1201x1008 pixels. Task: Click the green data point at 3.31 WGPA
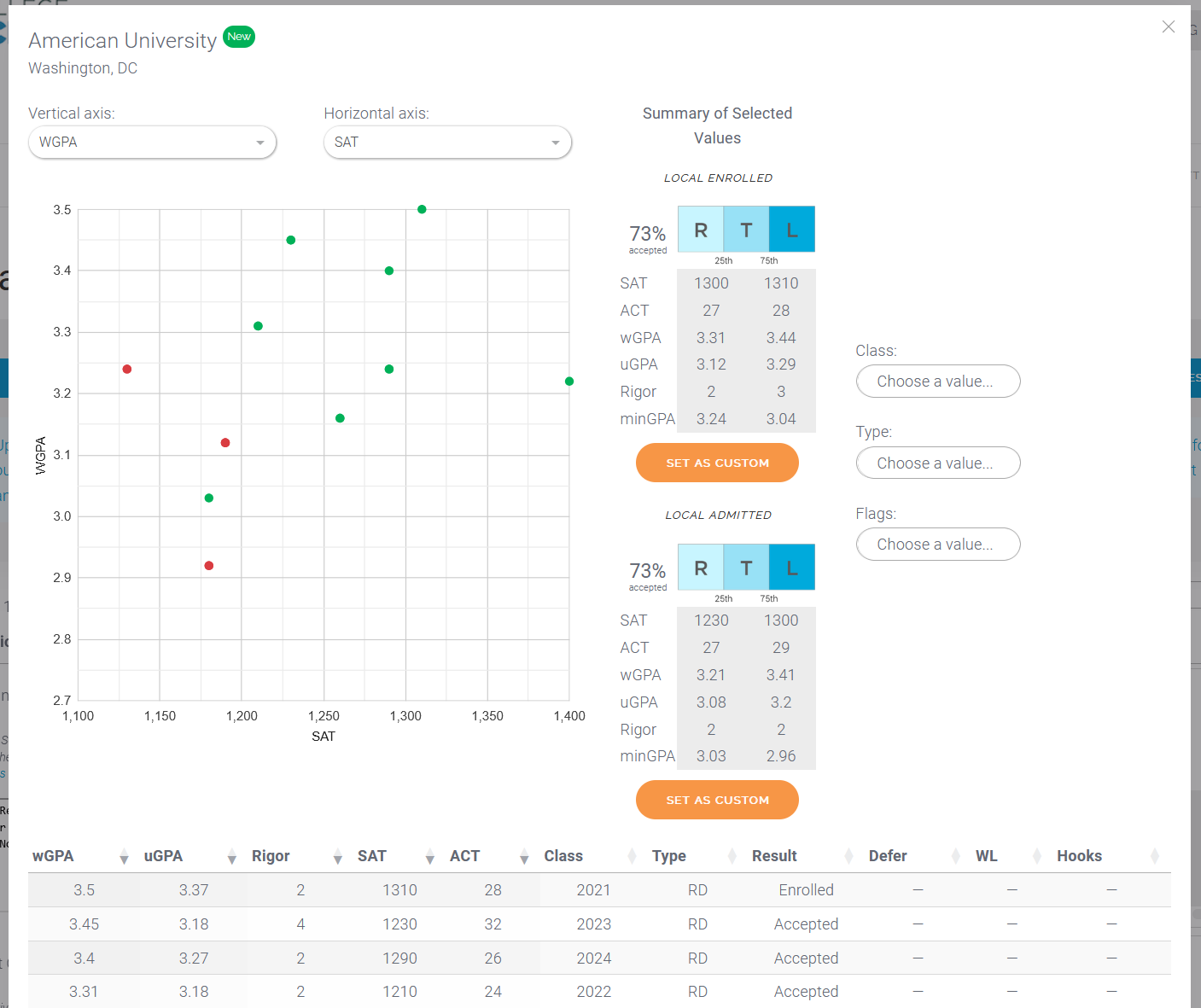click(x=259, y=326)
